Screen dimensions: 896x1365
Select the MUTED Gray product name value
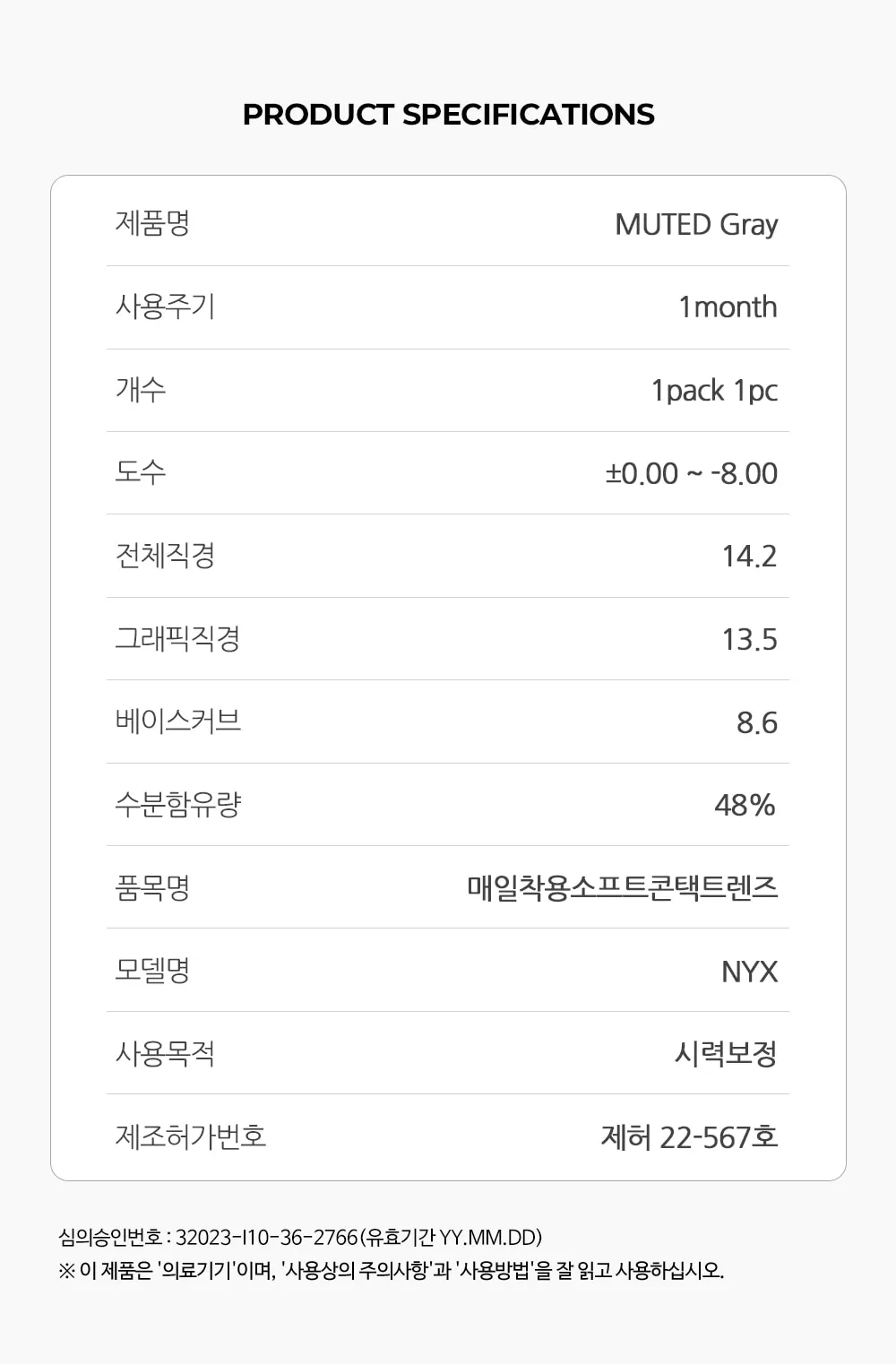click(696, 225)
